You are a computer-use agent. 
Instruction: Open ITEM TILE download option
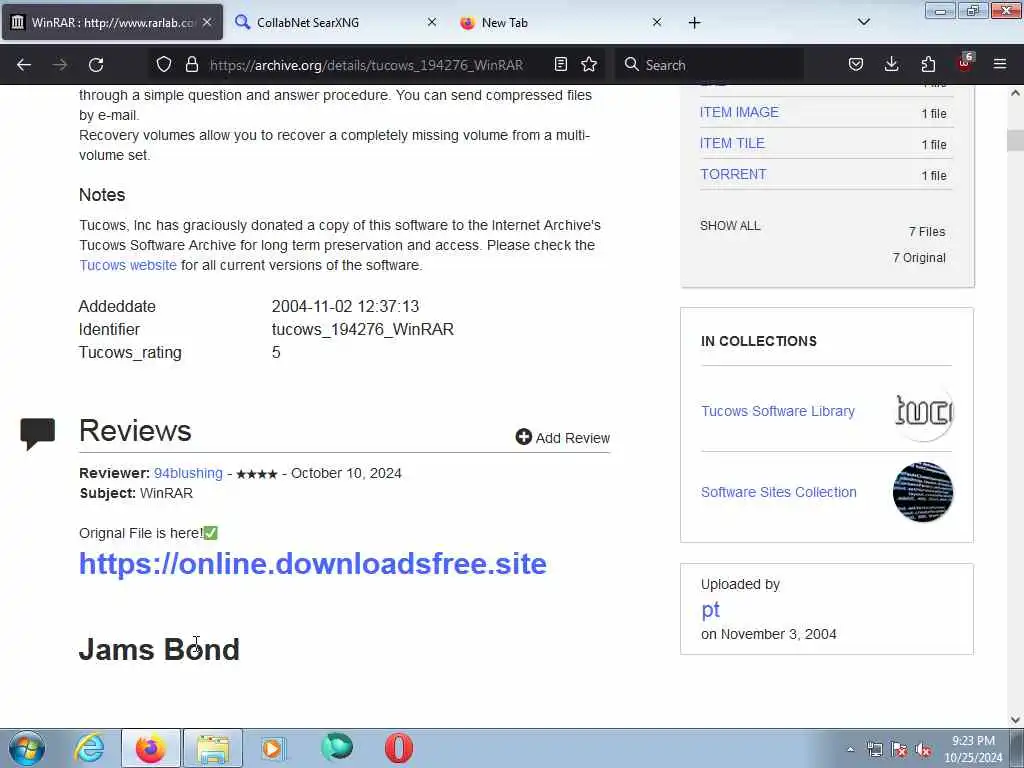(x=732, y=143)
